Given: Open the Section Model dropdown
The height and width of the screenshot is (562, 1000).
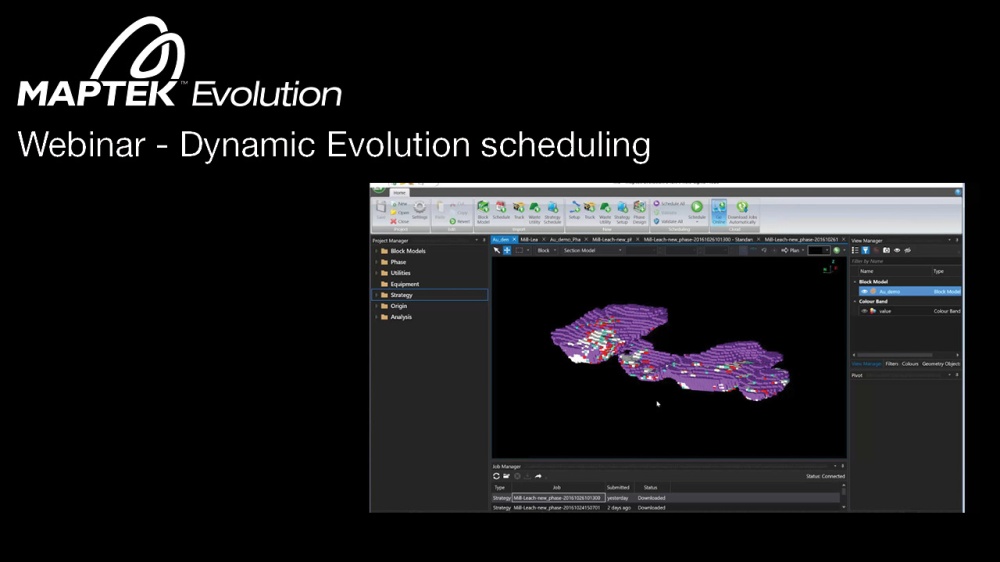Looking at the screenshot, I should coord(592,251).
